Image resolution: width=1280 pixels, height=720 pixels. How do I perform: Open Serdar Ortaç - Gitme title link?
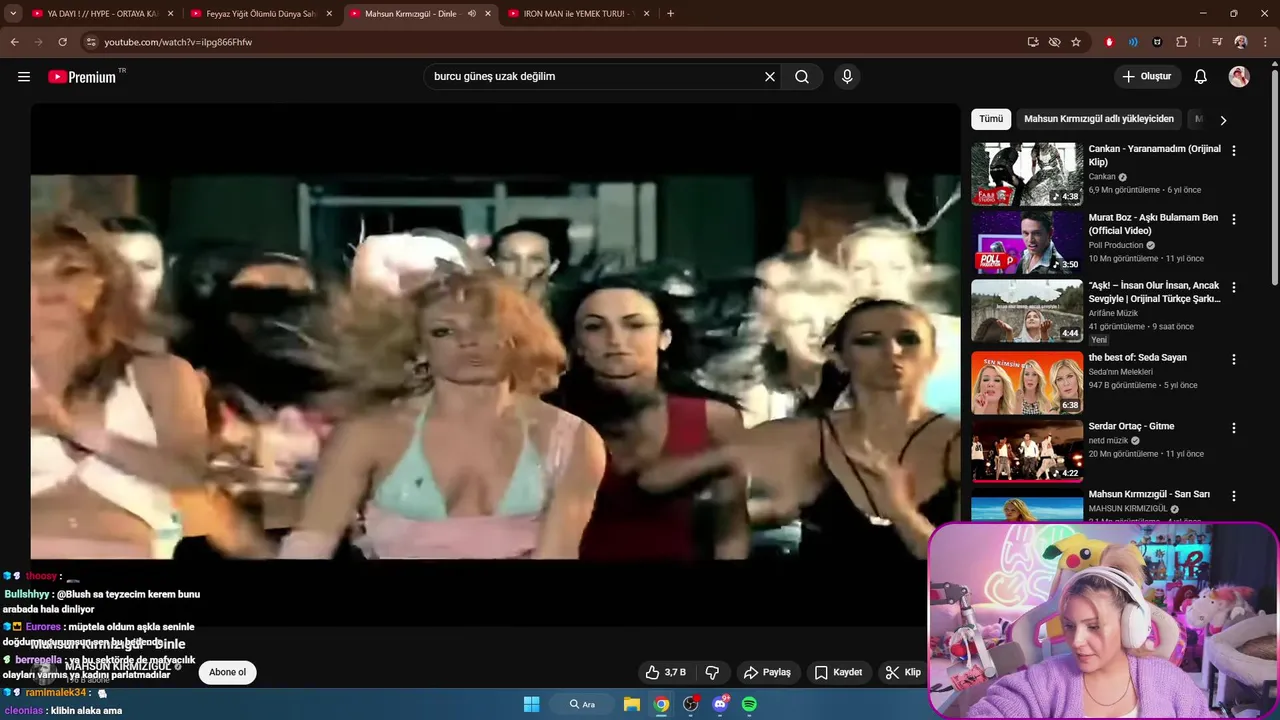1131,426
